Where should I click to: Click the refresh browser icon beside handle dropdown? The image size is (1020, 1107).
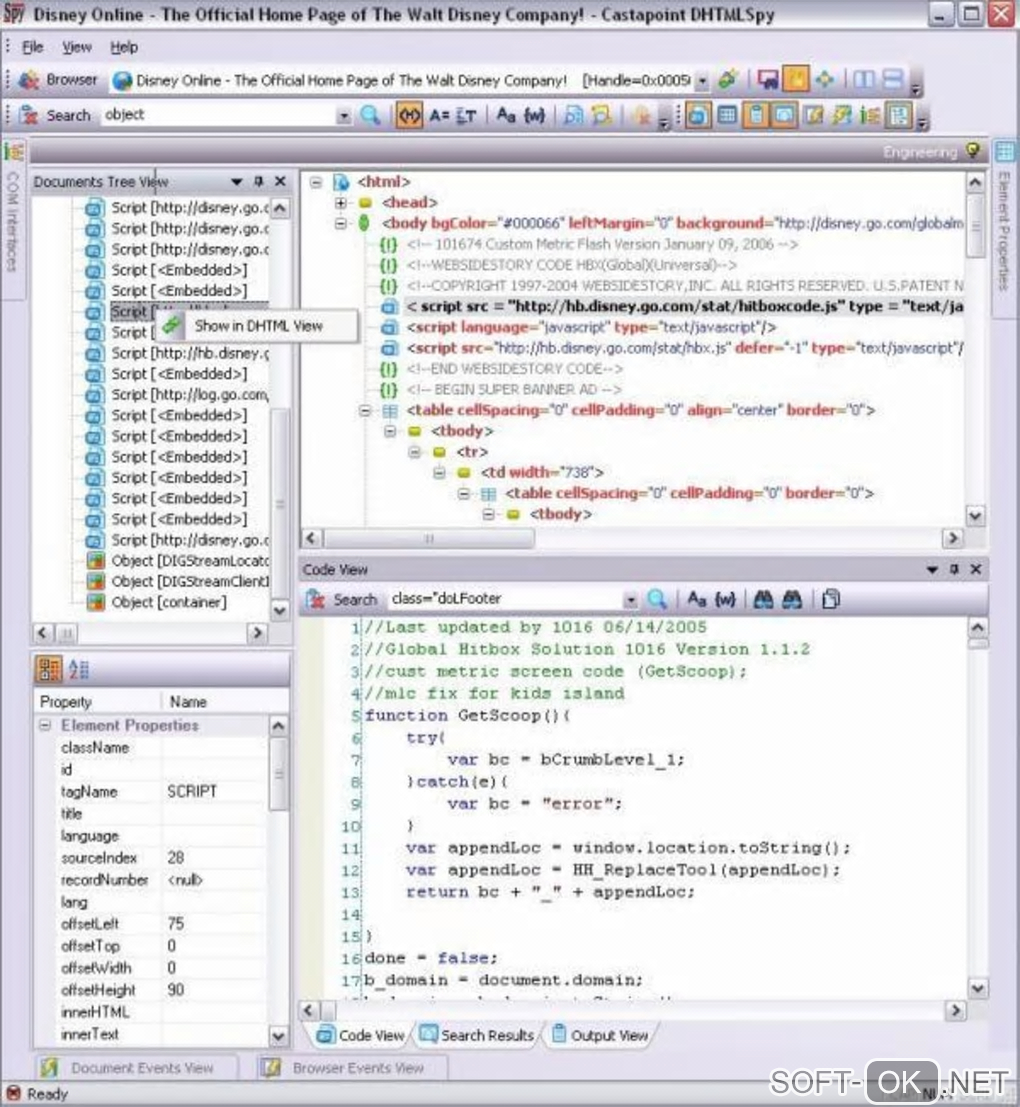tap(728, 80)
